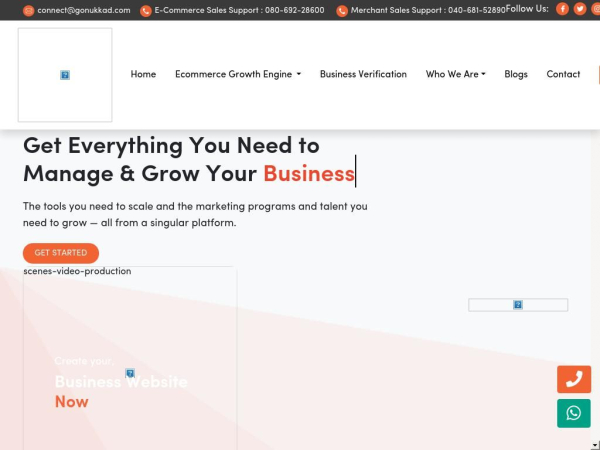Expand the Who We Are dropdown

coord(456,74)
